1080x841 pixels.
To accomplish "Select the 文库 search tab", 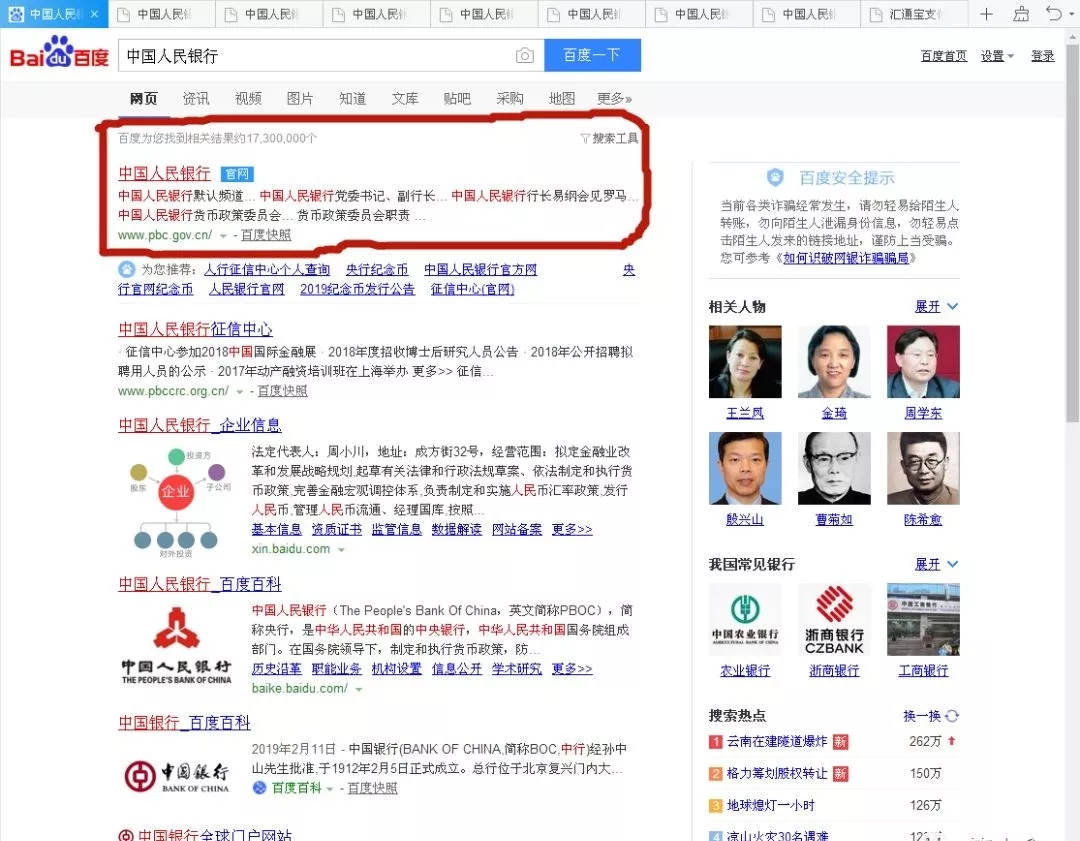I will pos(405,98).
